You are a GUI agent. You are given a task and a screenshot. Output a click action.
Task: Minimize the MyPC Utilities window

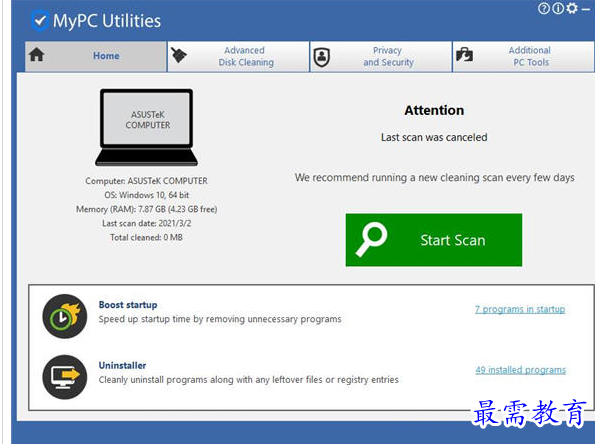(x=586, y=9)
